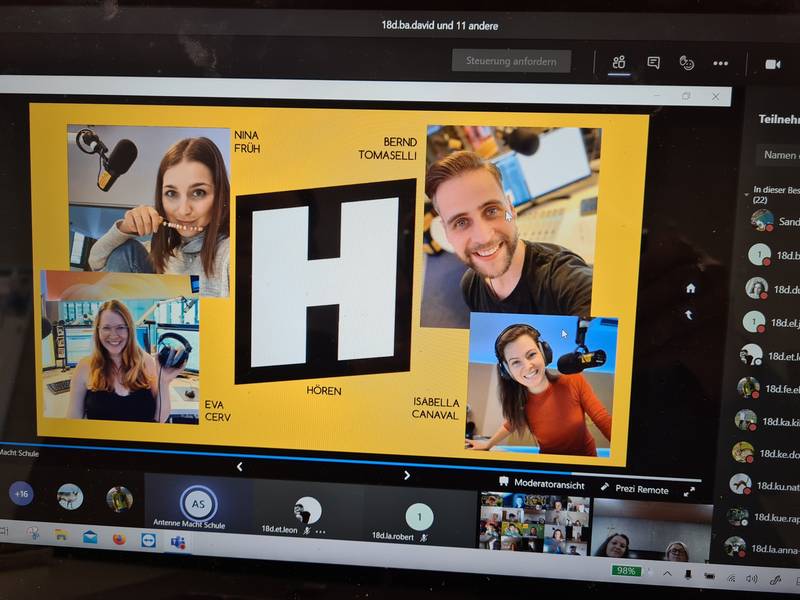
Task: Select participant starting 18d.du in list
Action: point(771,289)
